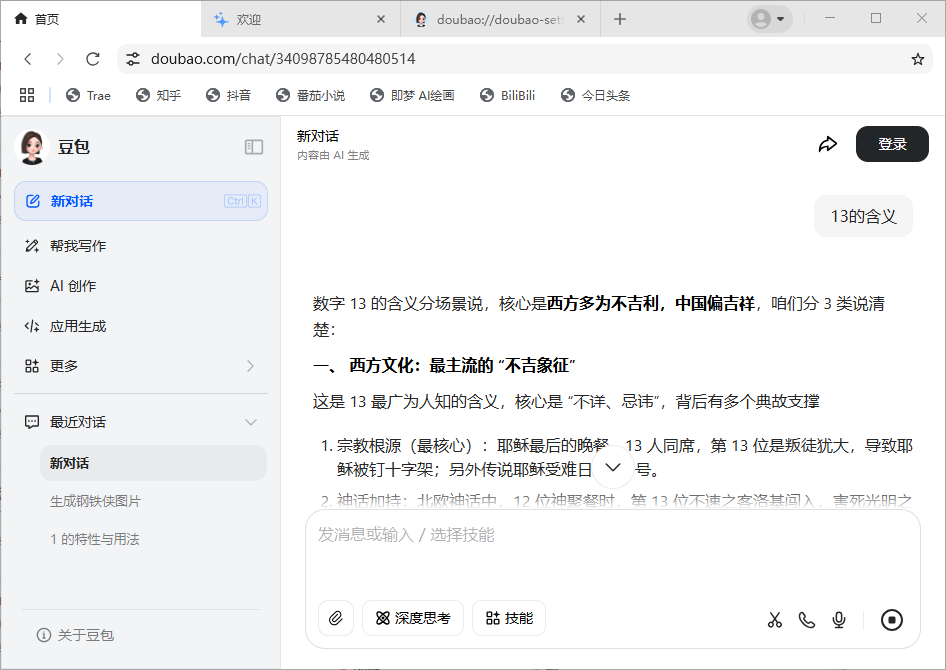Viewport: 946px width, 670px height.
Task: Click the 最近对话 section header
Action: click(x=141, y=422)
